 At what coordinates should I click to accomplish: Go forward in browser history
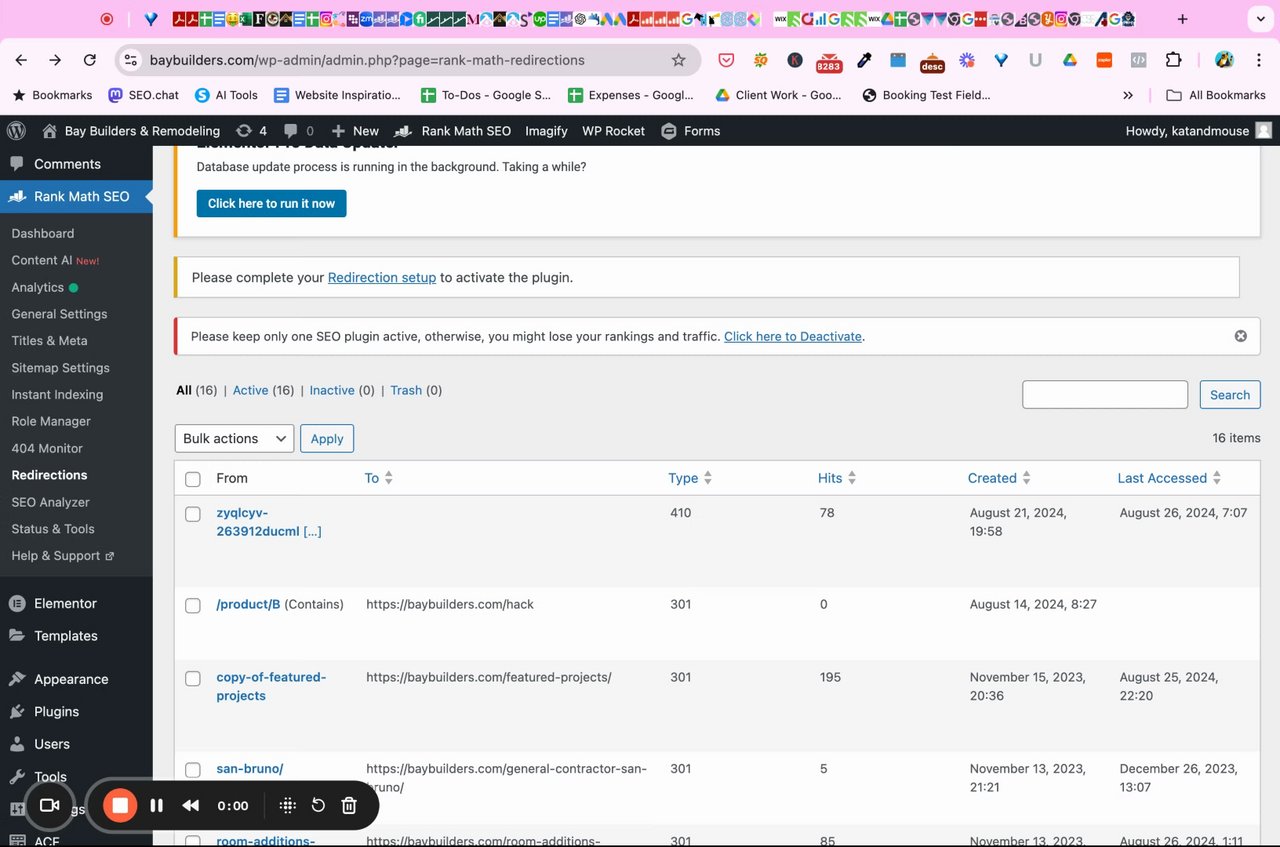pyautogui.click(x=55, y=60)
